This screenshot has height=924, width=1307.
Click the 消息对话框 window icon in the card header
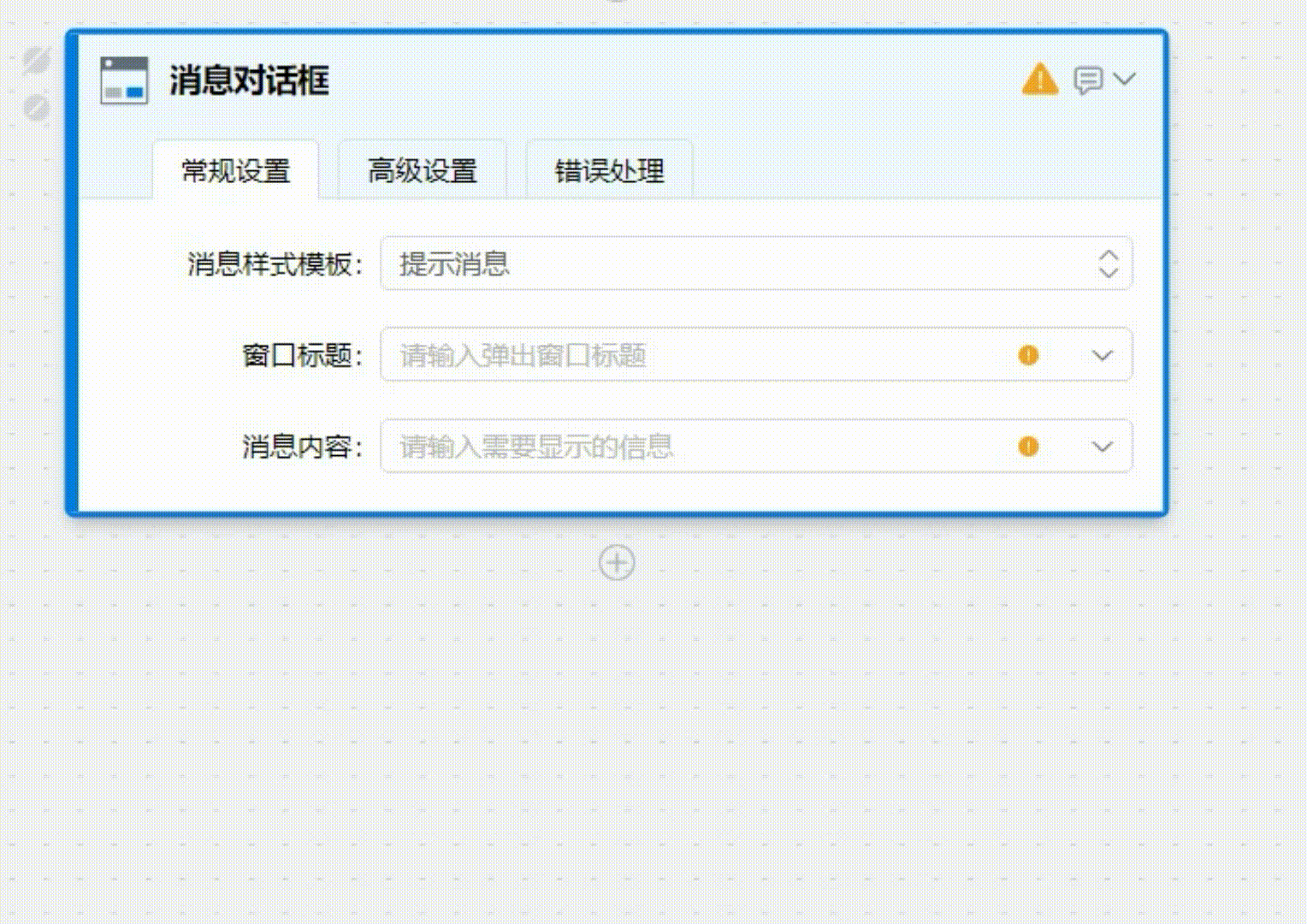pos(124,80)
